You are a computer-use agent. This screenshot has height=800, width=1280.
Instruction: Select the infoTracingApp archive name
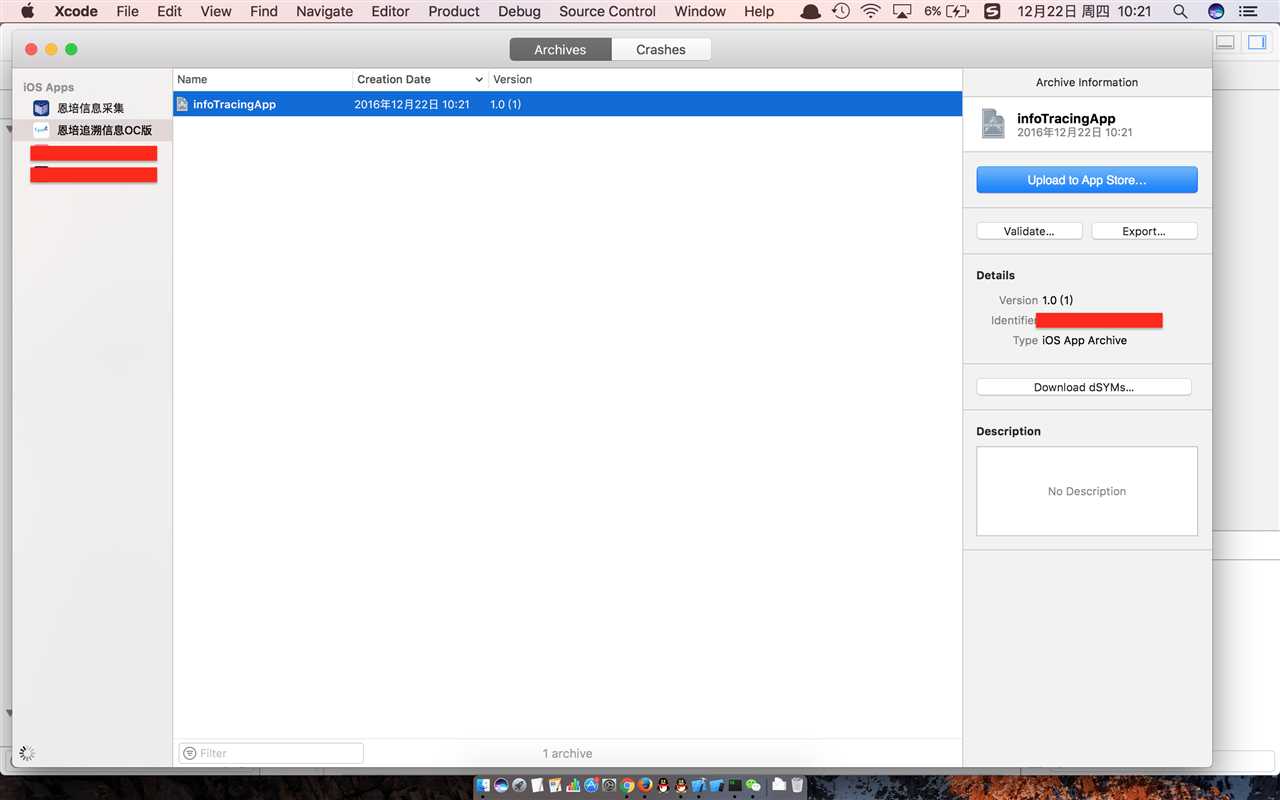pyautogui.click(x=234, y=104)
